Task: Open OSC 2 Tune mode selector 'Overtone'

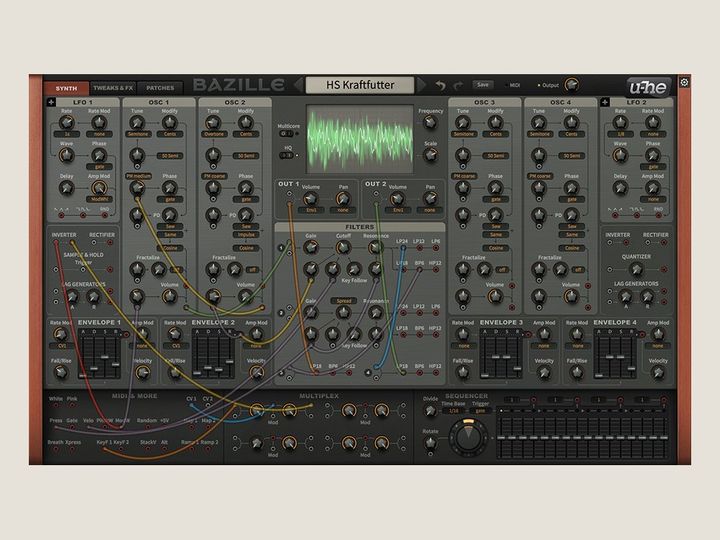Action: tap(214, 134)
